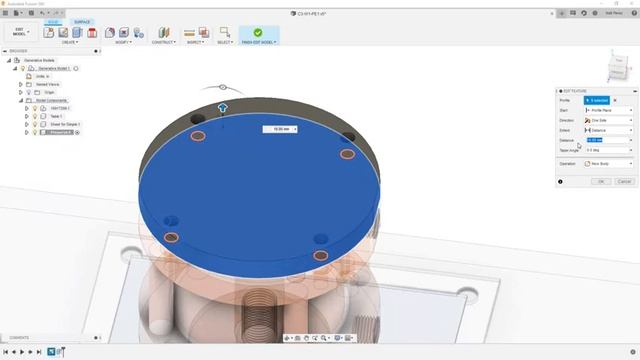Open the Extent dropdown showing Distance
Image resolution: width=640 pixels, height=360 pixels.
(608, 130)
